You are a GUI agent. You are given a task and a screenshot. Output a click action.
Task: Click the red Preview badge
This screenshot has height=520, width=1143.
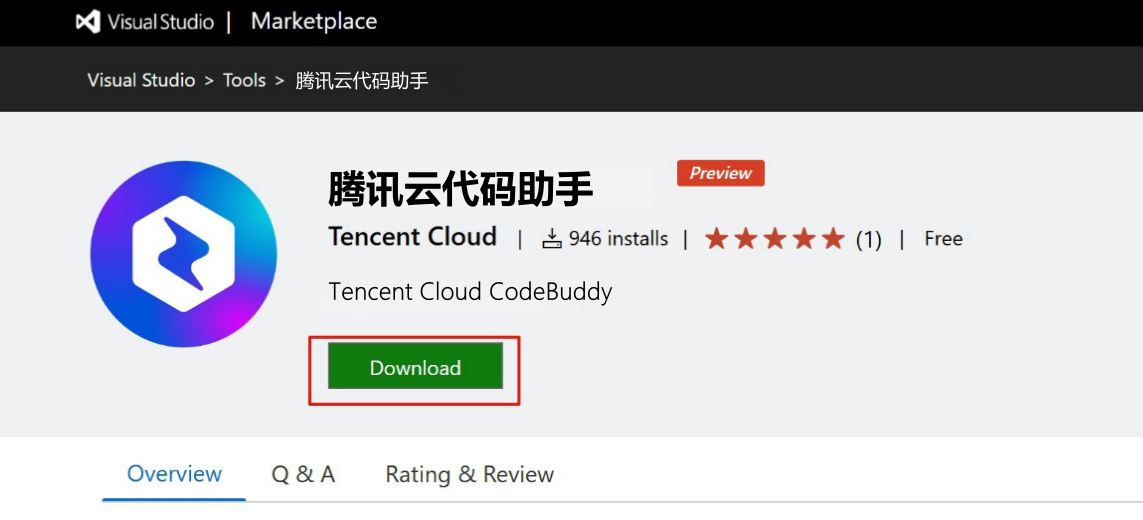[720, 173]
